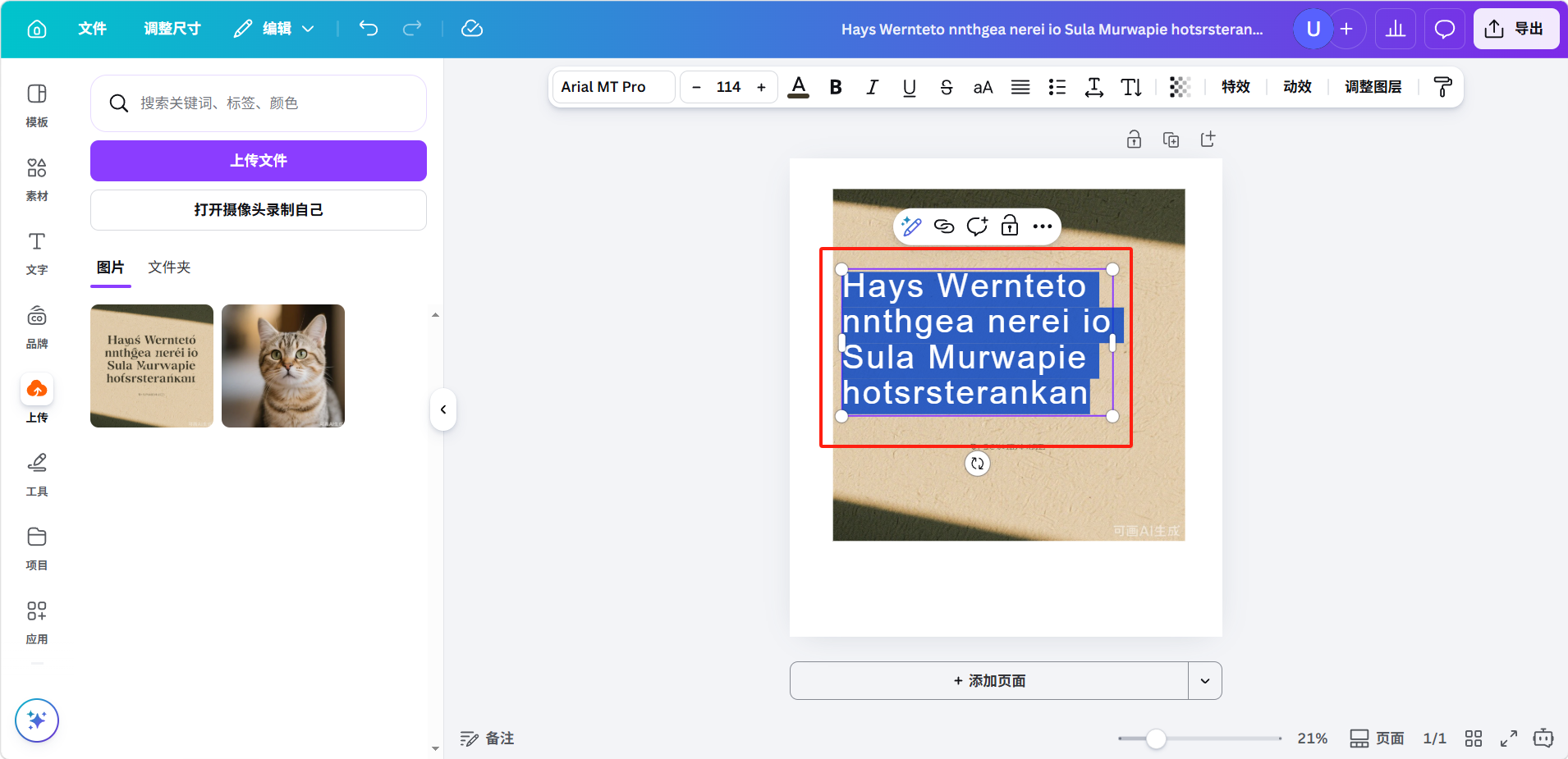1568x759 pixels.
Task: Open the Arial MT Pro font dropdown
Action: pyautogui.click(x=613, y=87)
